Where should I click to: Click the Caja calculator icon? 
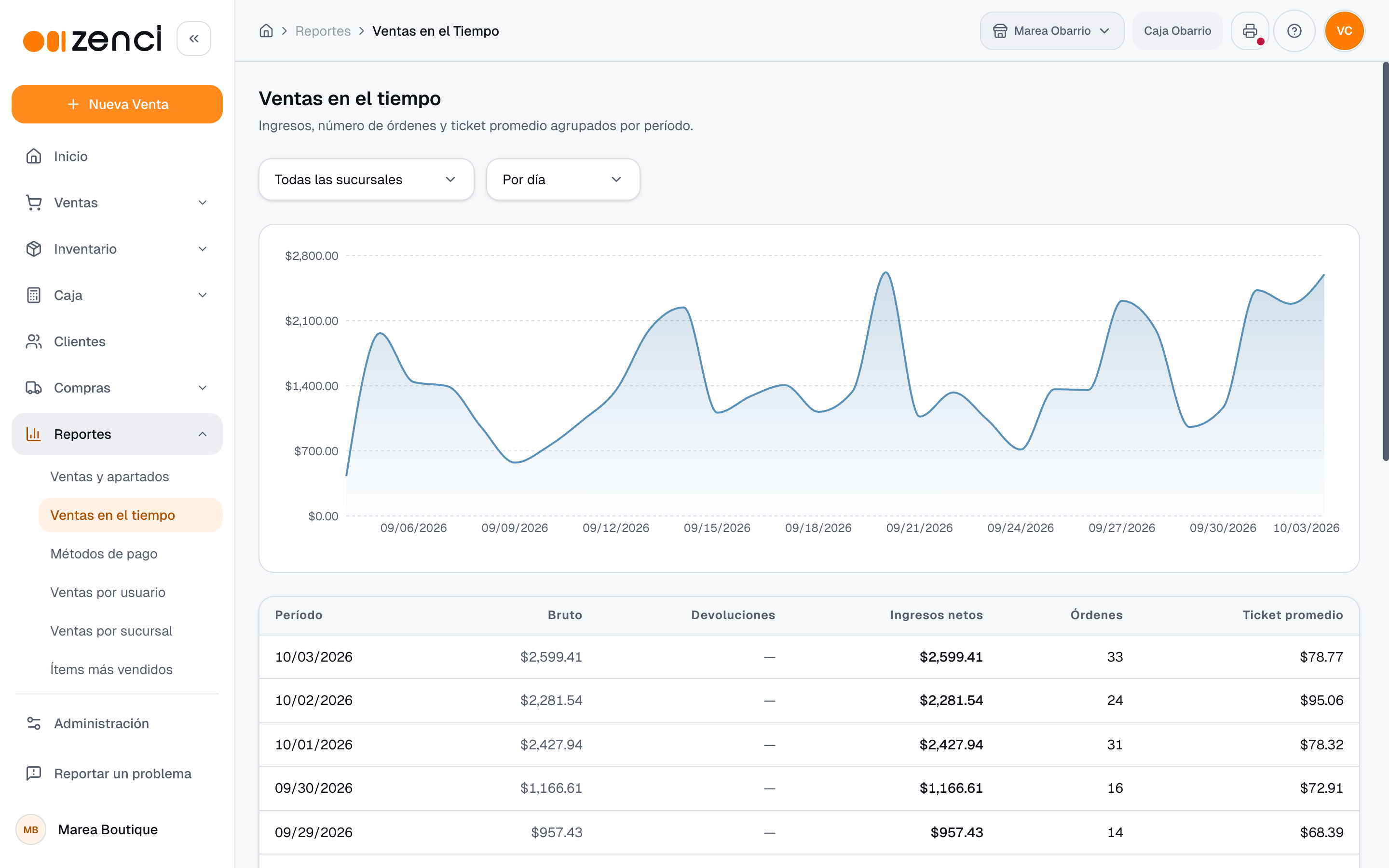tap(34, 295)
